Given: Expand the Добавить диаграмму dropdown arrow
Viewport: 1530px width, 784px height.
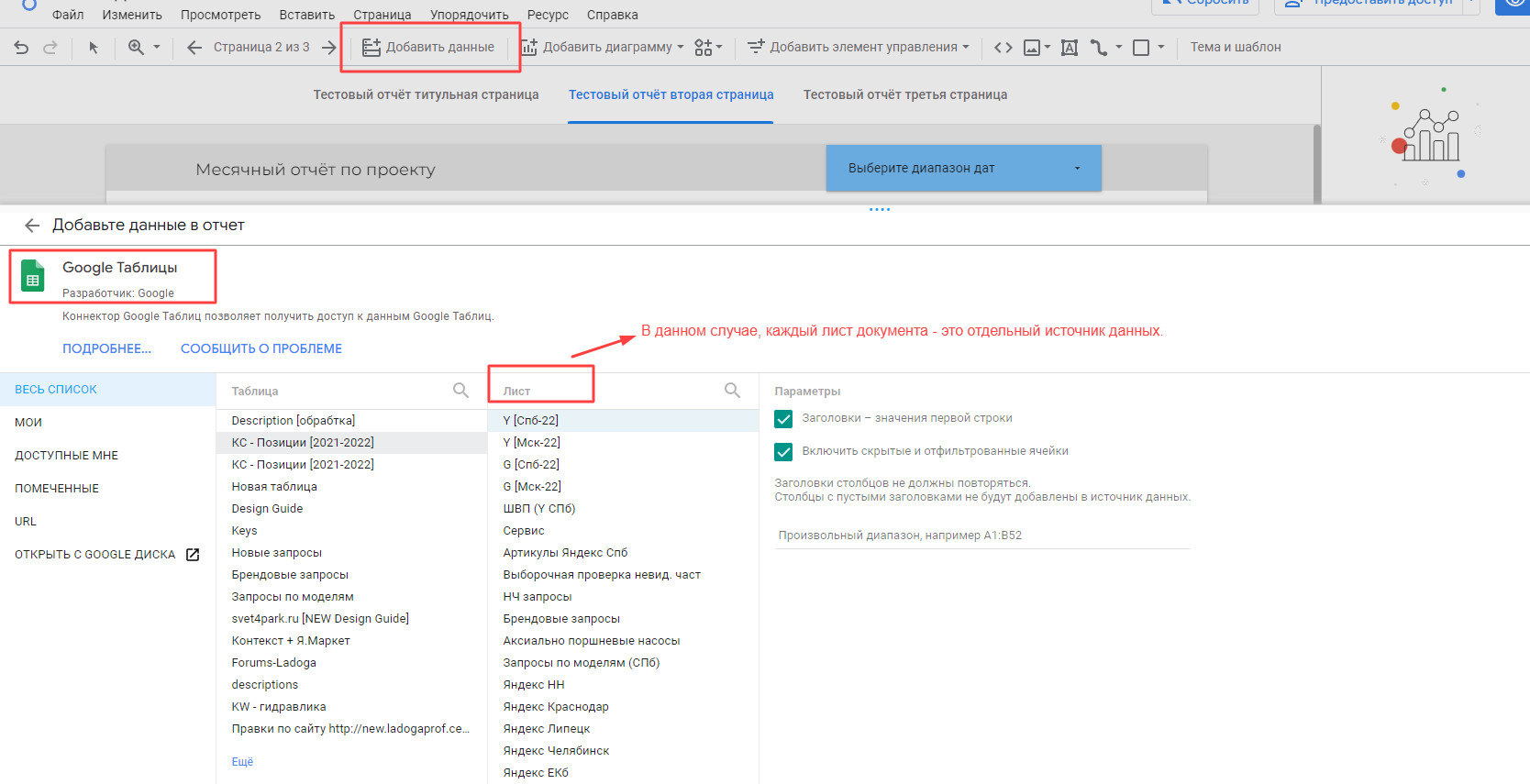Looking at the screenshot, I should click(681, 48).
